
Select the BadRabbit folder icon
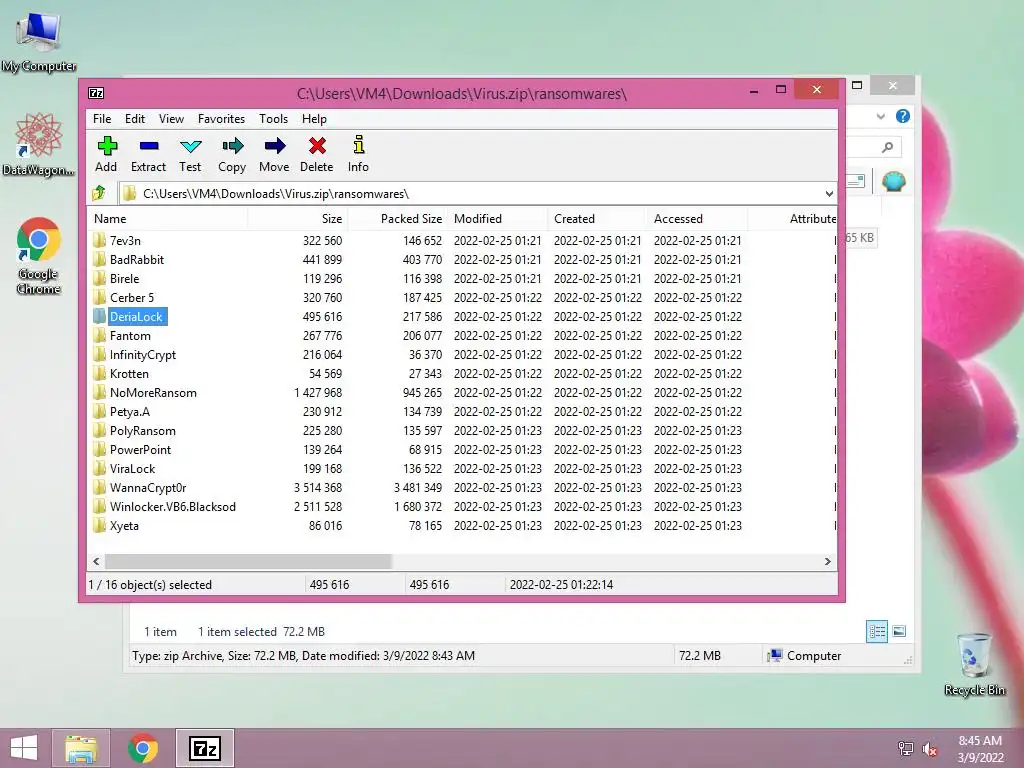(99, 259)
